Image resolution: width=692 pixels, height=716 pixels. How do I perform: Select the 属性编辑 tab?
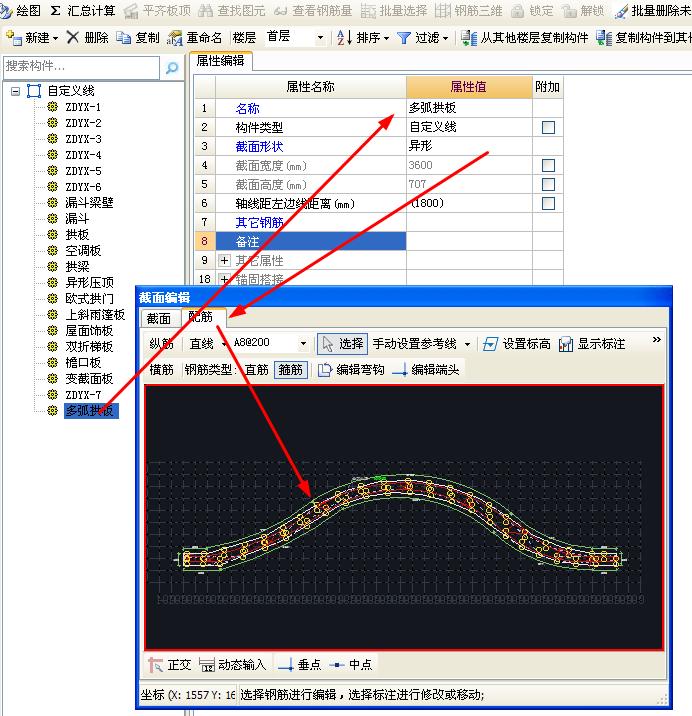click(220, 61)
